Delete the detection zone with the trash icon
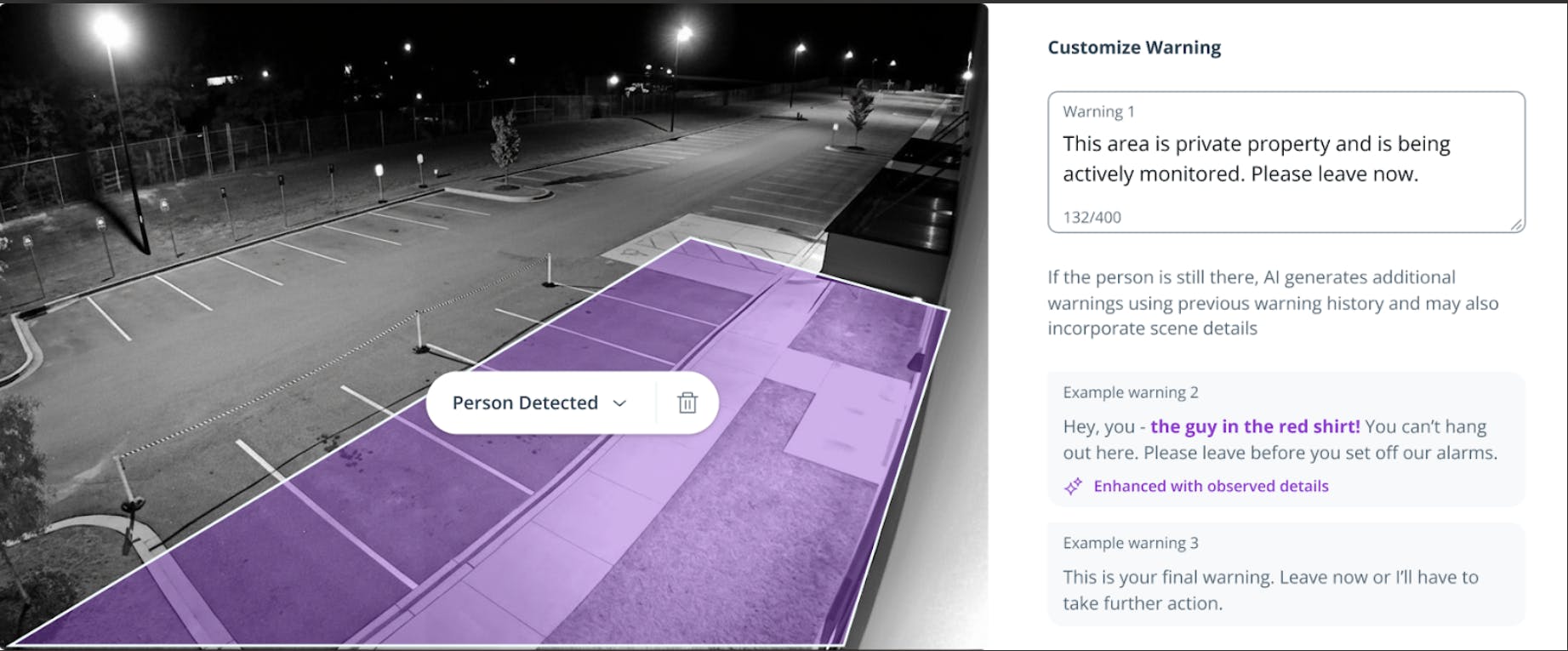The height and width of the screenshot is (651, 1568). (x=687, y=403)
